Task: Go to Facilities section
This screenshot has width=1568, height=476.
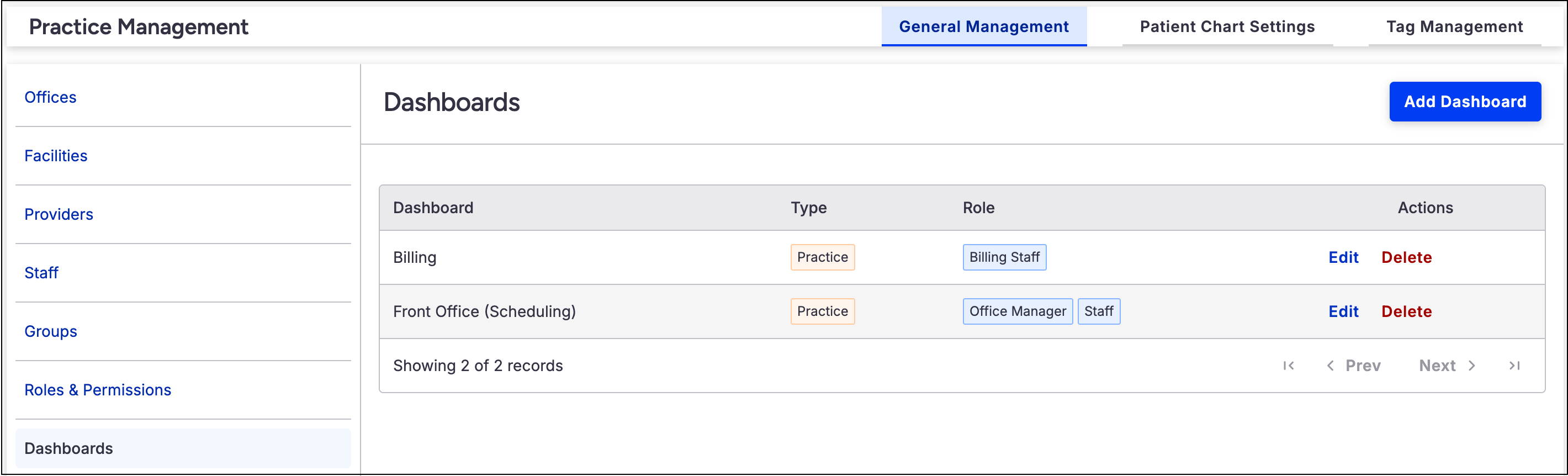Action: (56, 156)
